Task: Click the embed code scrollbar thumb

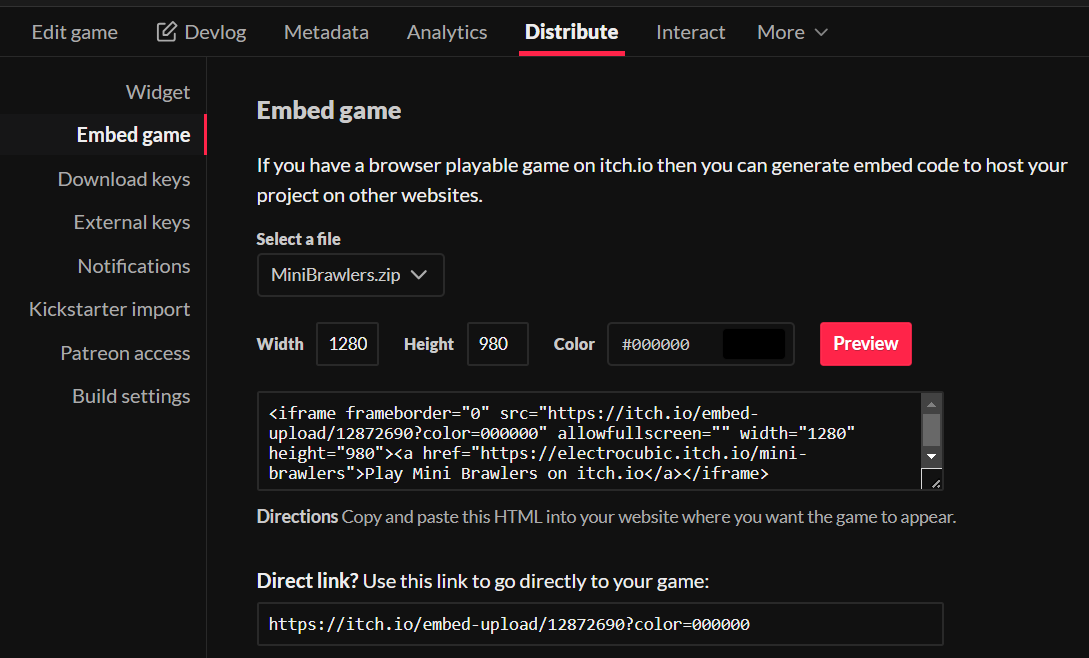Action: [931, 430]
